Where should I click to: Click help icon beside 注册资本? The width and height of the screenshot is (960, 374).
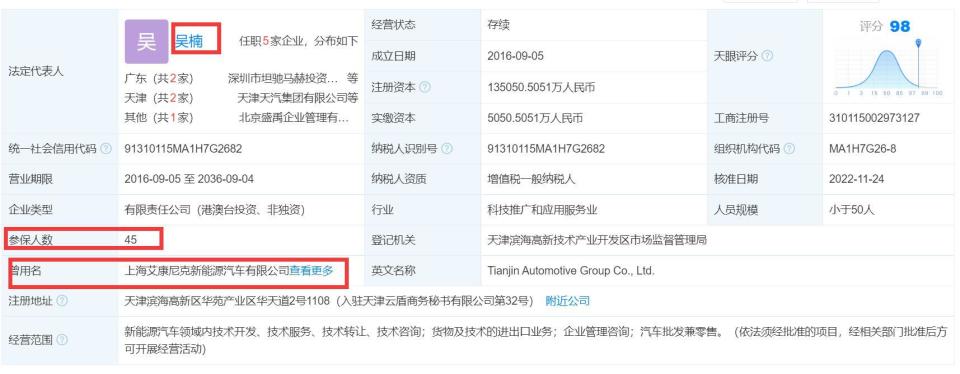click(425, 88)
